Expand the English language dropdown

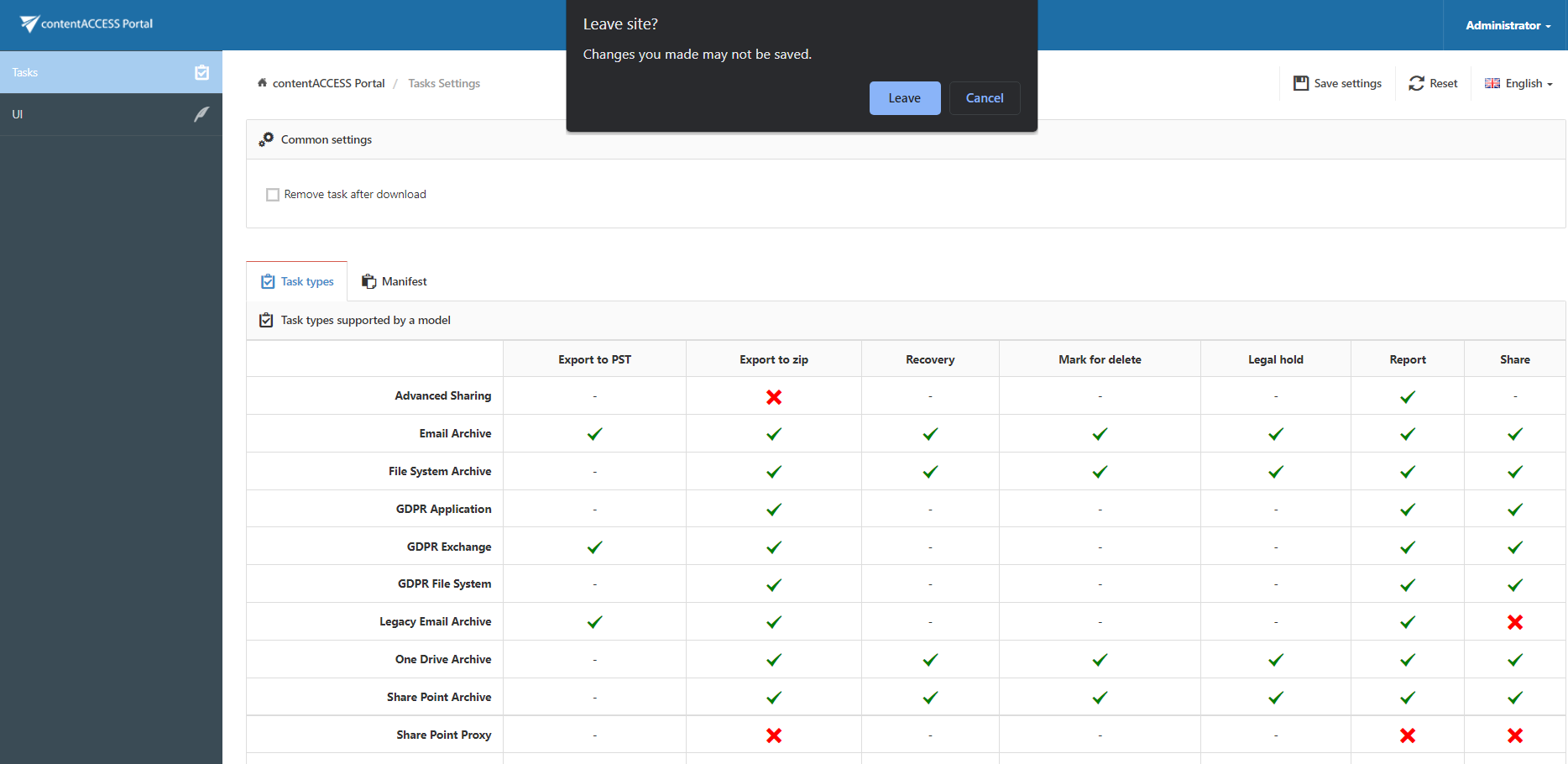point(1518,83)
